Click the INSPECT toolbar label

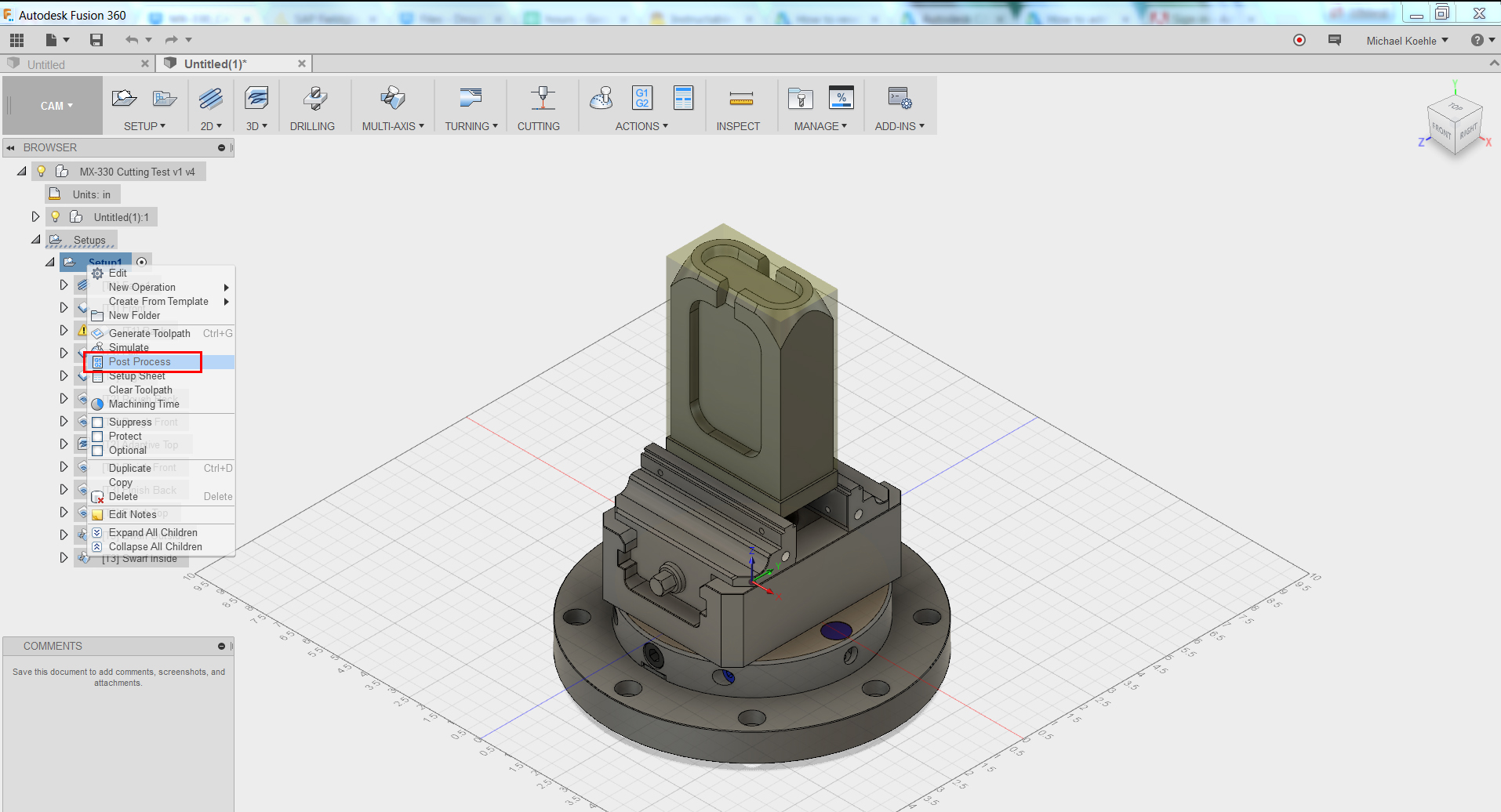pos(738,126)
